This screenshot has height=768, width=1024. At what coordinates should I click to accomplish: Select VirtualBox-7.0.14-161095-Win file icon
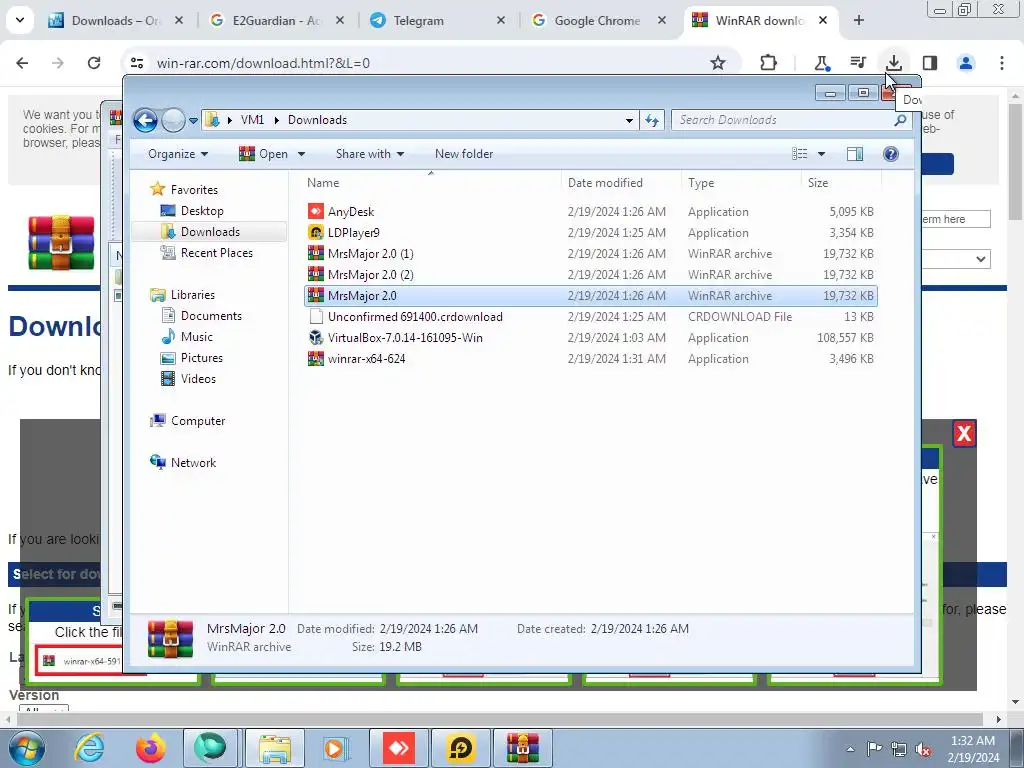pos(316,338)
